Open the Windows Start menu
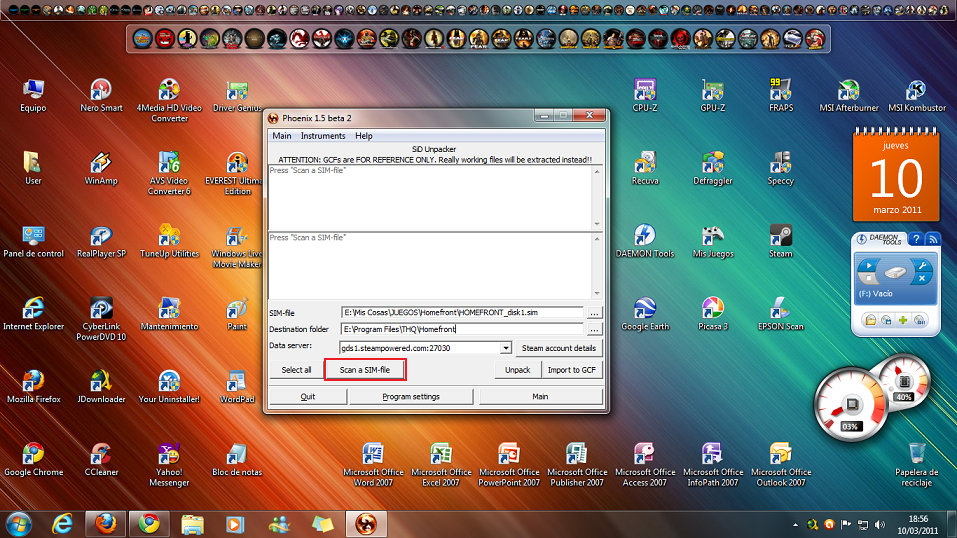Viewport: 957px width, 538px height. [x=19, y=524]
